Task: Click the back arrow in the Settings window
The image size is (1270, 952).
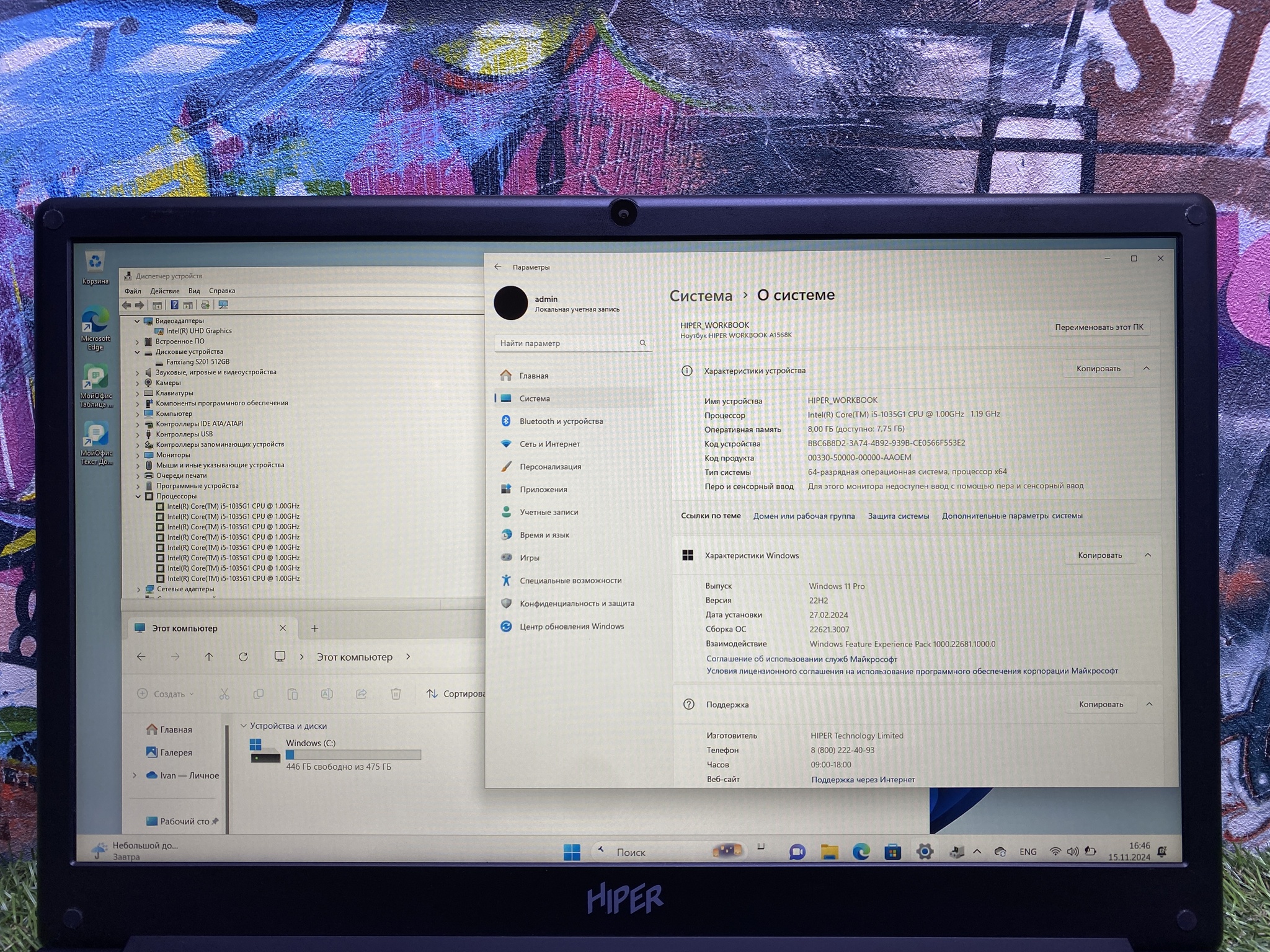Action: (x=498, y=267)
